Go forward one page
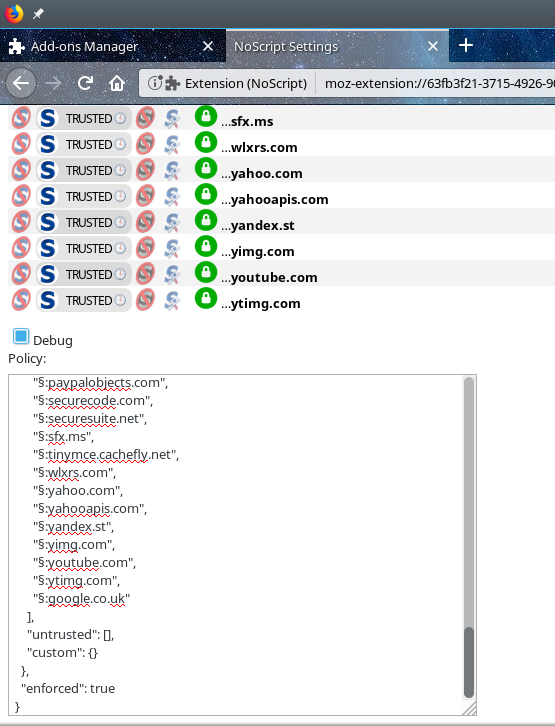555x726 pixels. (53, 83)
